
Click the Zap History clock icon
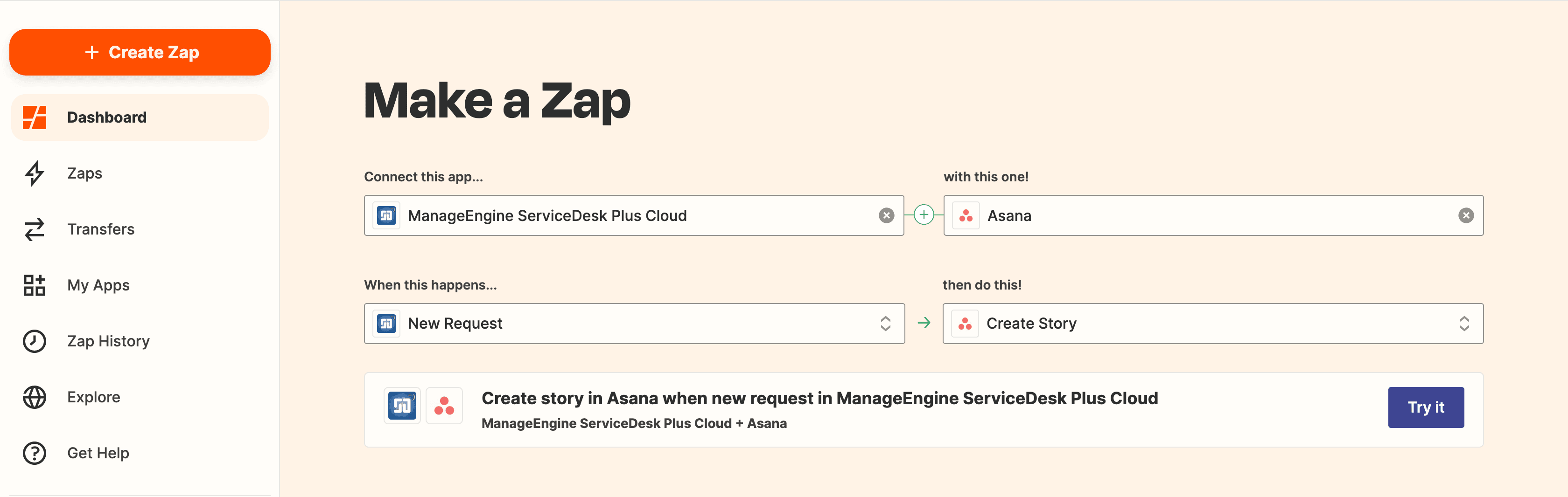[35, 341]
